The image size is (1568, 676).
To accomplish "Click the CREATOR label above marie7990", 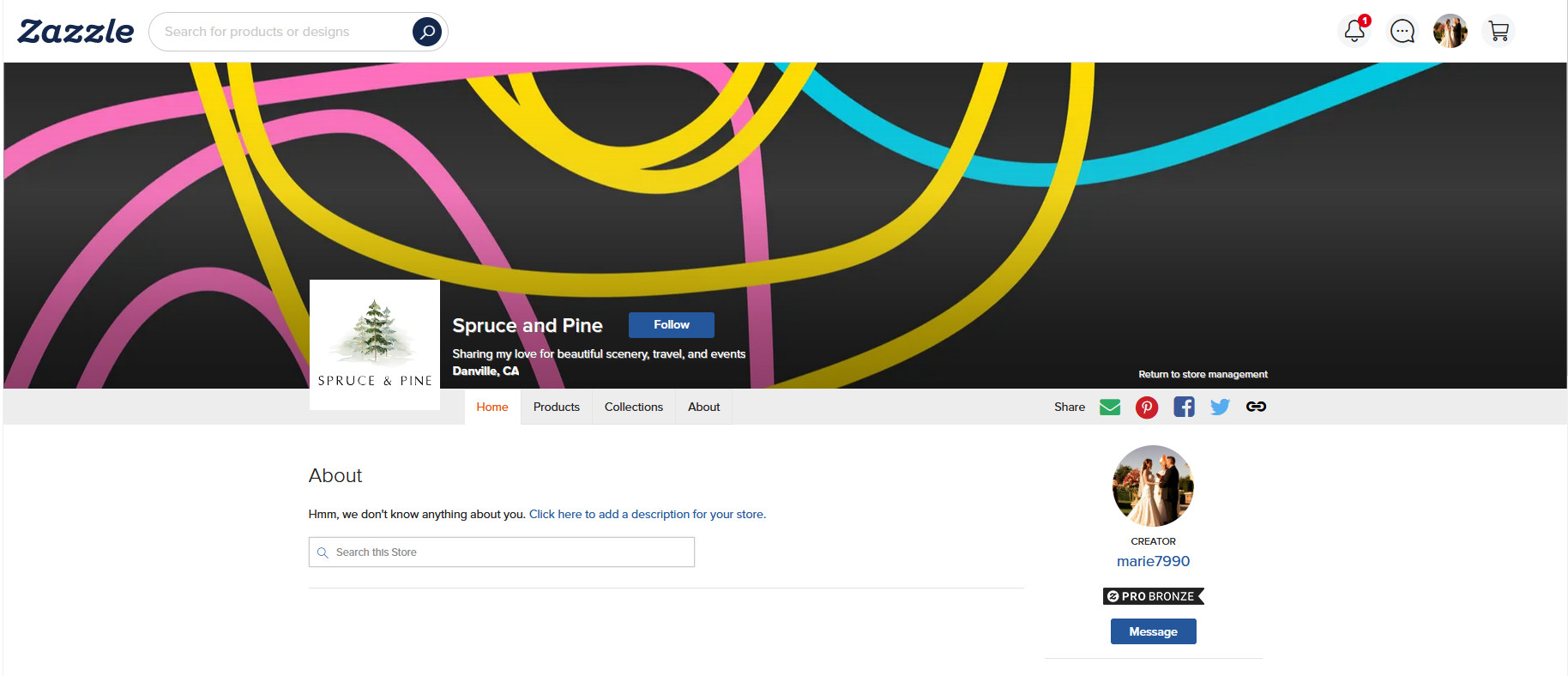I will [x=1154, y=541].
